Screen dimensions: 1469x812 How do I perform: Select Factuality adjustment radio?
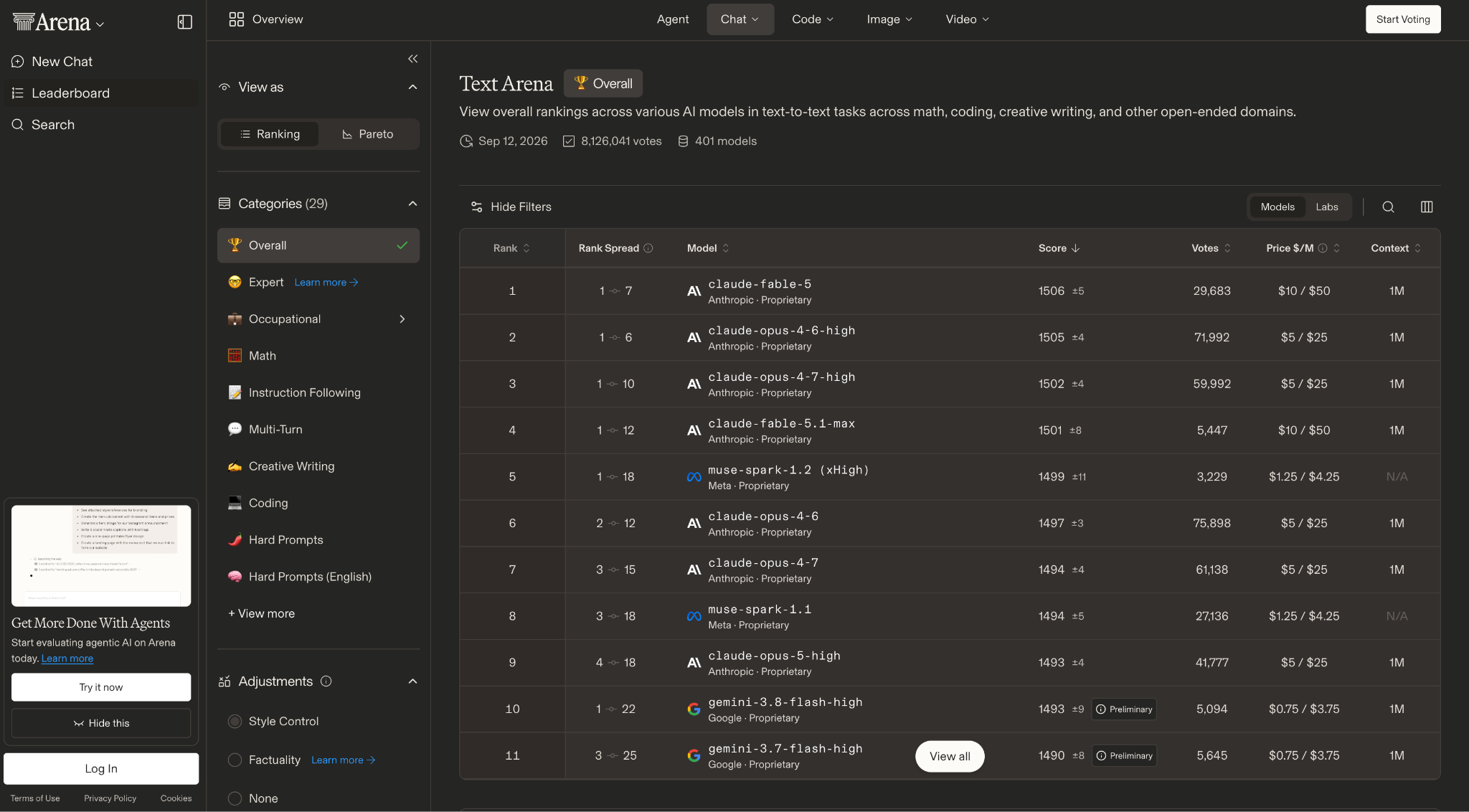point(235,760)
